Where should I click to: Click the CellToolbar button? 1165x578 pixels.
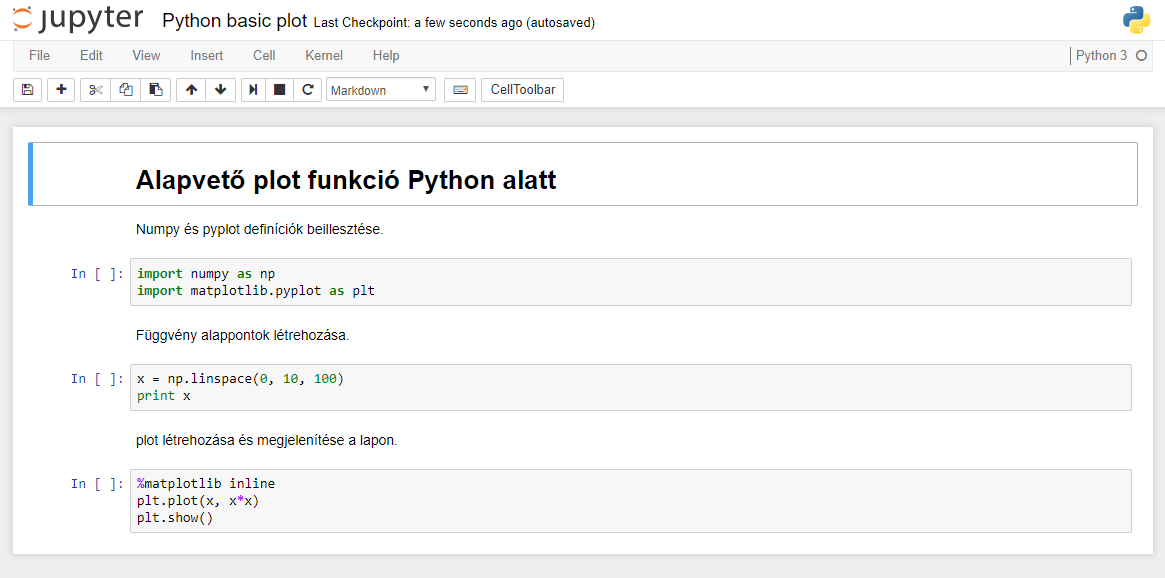[523, 90]
